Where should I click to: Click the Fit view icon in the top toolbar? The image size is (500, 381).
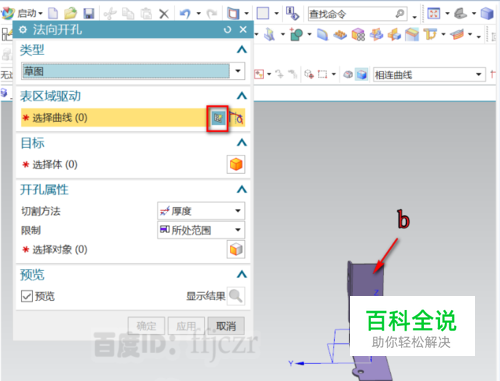(433, 14)
